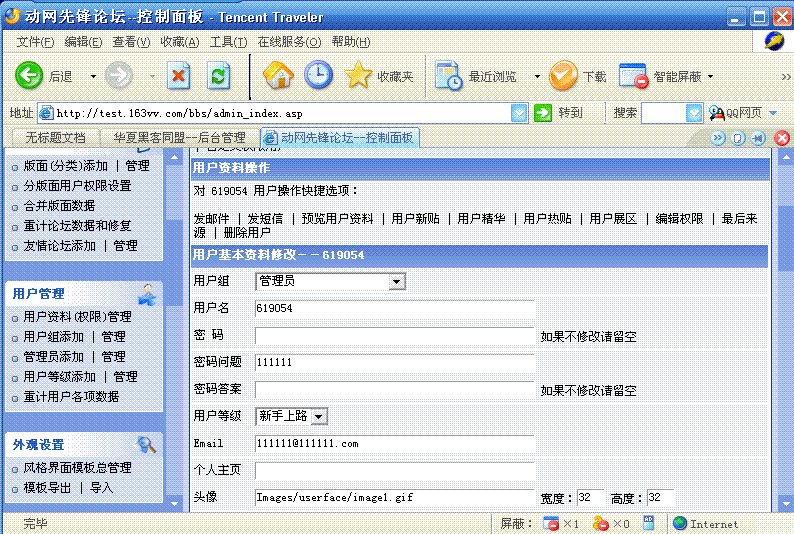Image resolution: width=794 pixels, height=534 pixels.
Task: Open the QQ网页 search engine dropdown
Action: [x=773, y=113]
